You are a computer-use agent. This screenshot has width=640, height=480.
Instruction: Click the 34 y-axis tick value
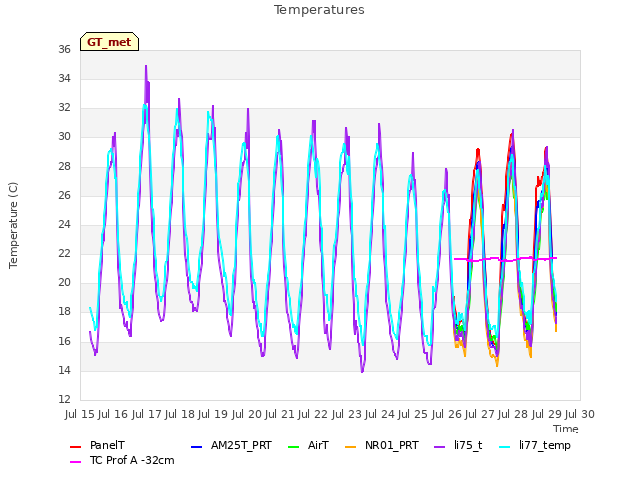point(64,78)
